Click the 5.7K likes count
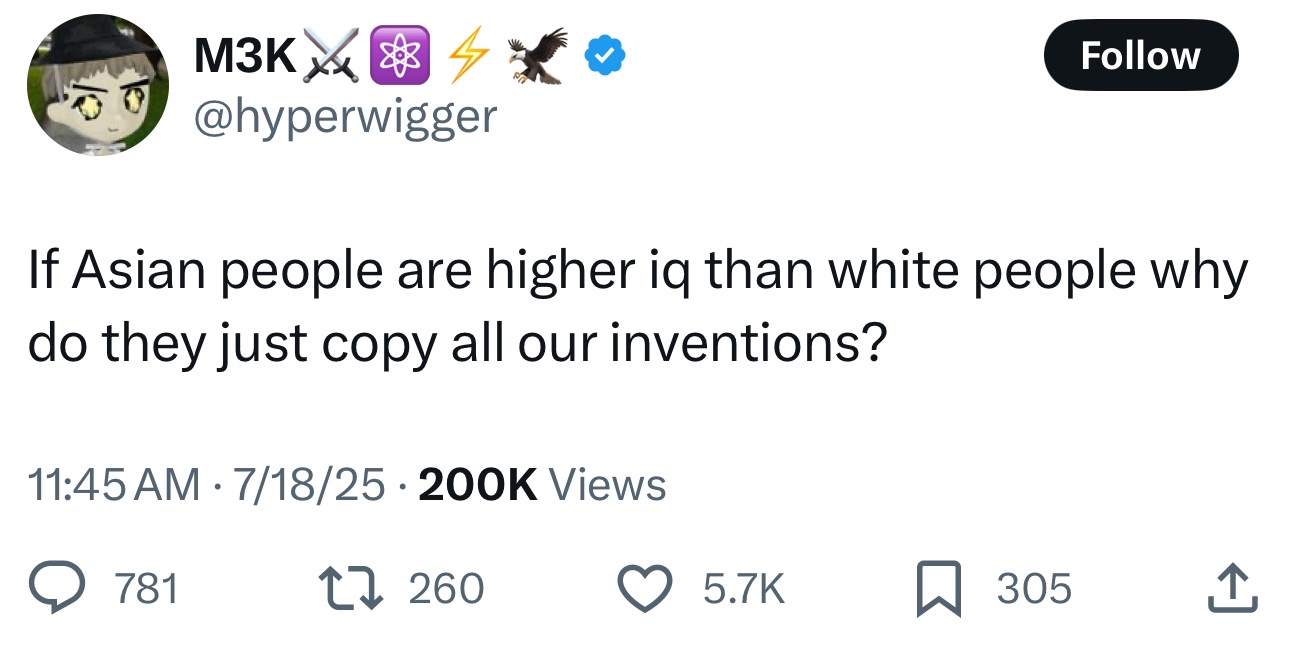This screenshot has height=647, width=1290. pyautogui.click(x=744, y=589)
